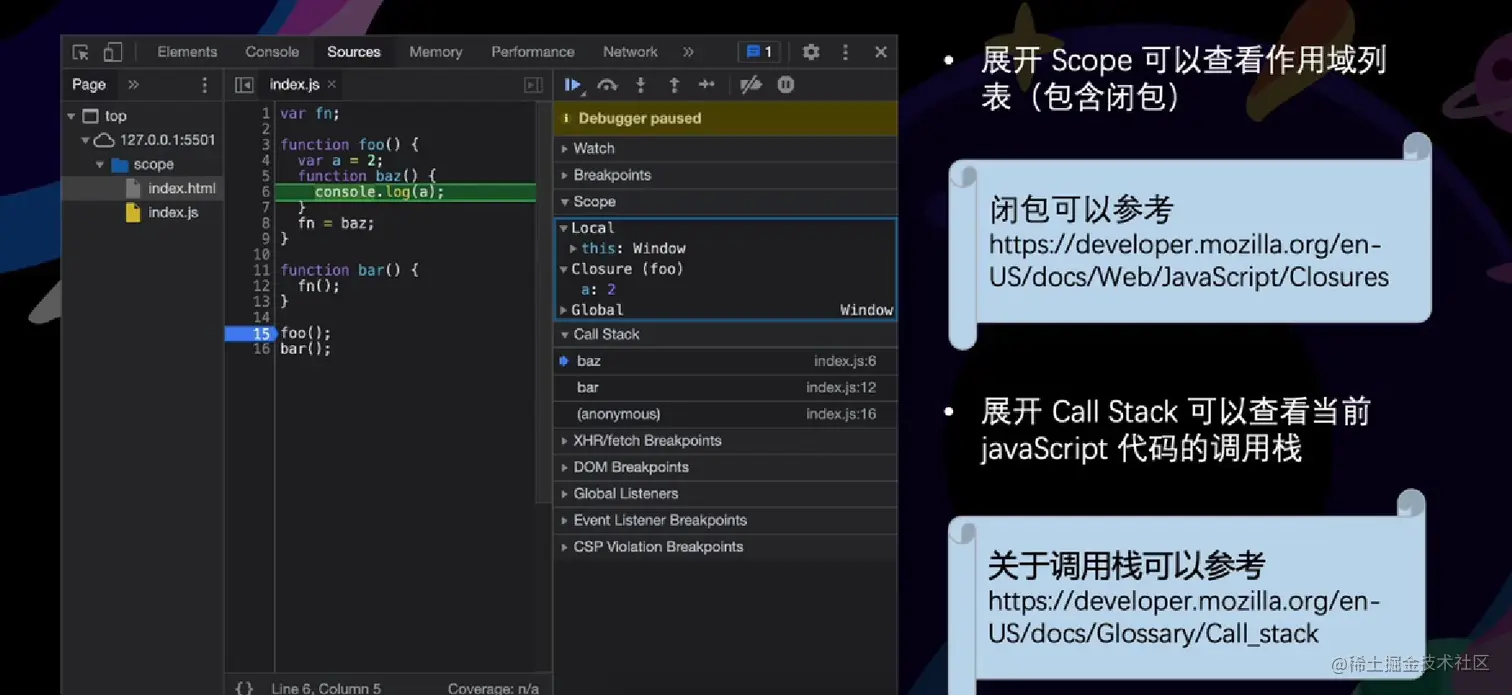Close the index.js editor tab
This screenshot has height=695, width=1512.
(x=332, y=85)
